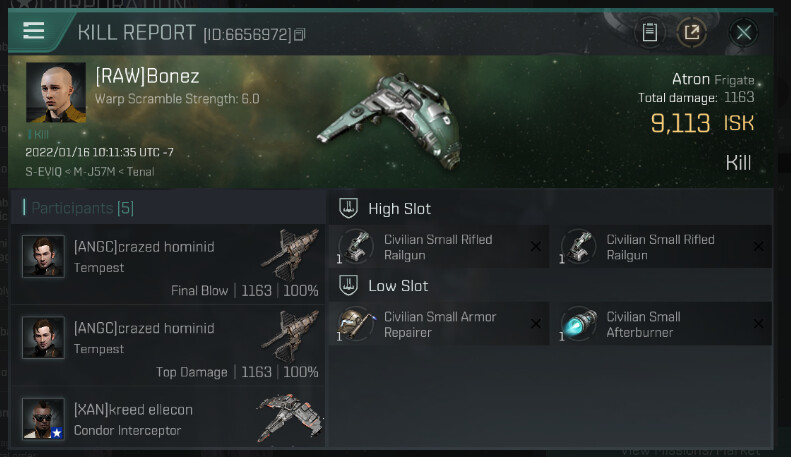Copy the kill report ID
Image resolution: width=791 pixels, height=457 pixels.
coord(300,35)
